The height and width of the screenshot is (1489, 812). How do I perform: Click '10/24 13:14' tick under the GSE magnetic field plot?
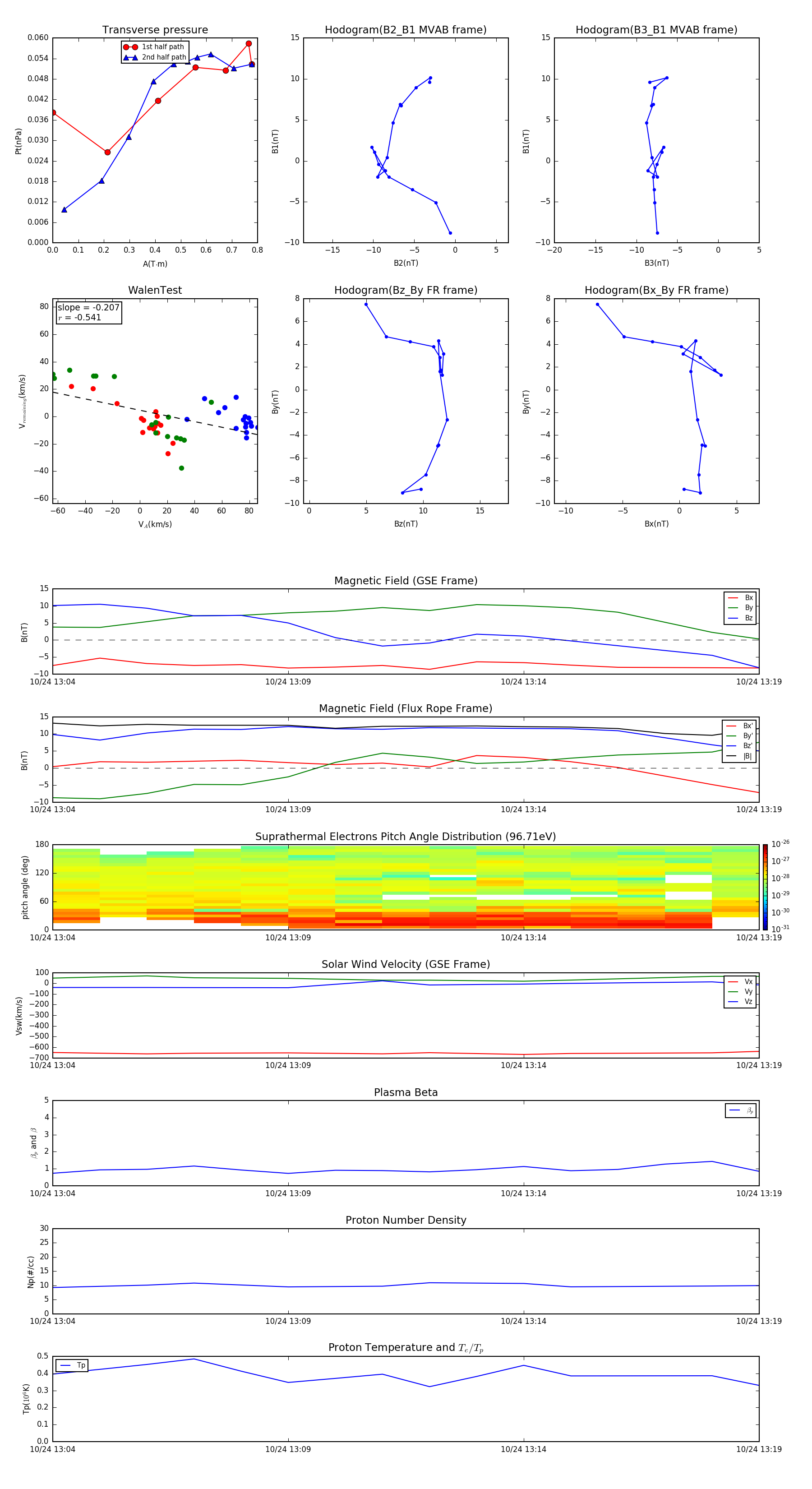point(524,681)
